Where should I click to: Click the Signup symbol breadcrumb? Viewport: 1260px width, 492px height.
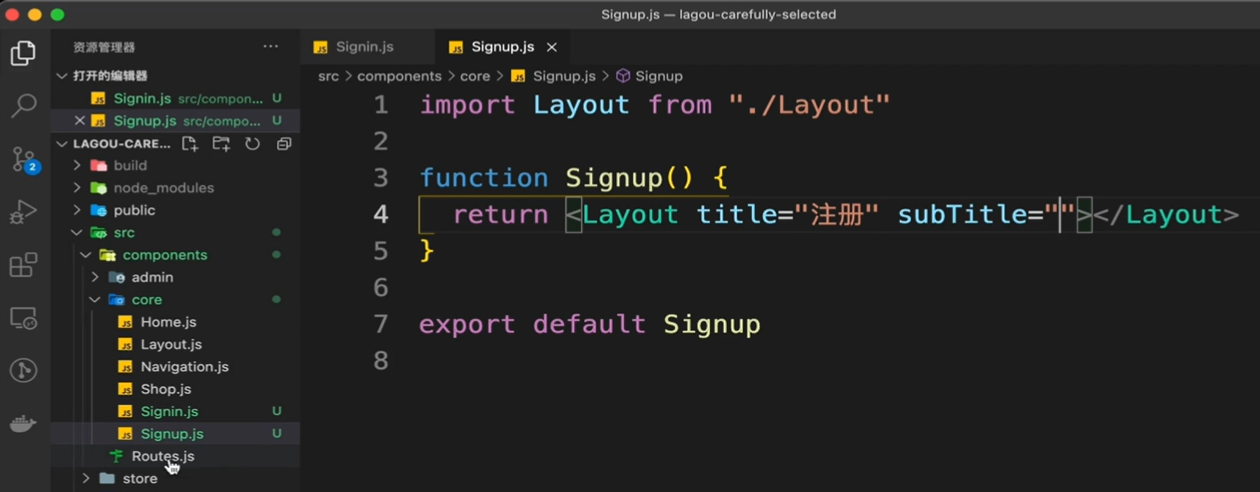pyautogui.click(x=659, y=76)
